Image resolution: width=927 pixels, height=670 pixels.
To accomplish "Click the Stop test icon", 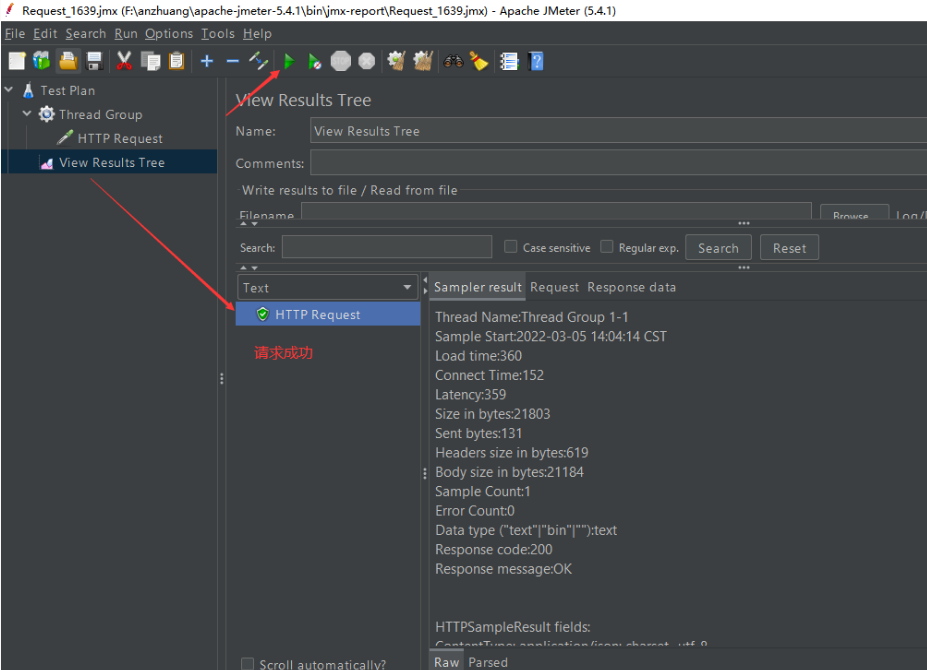I will pos(341,61).
